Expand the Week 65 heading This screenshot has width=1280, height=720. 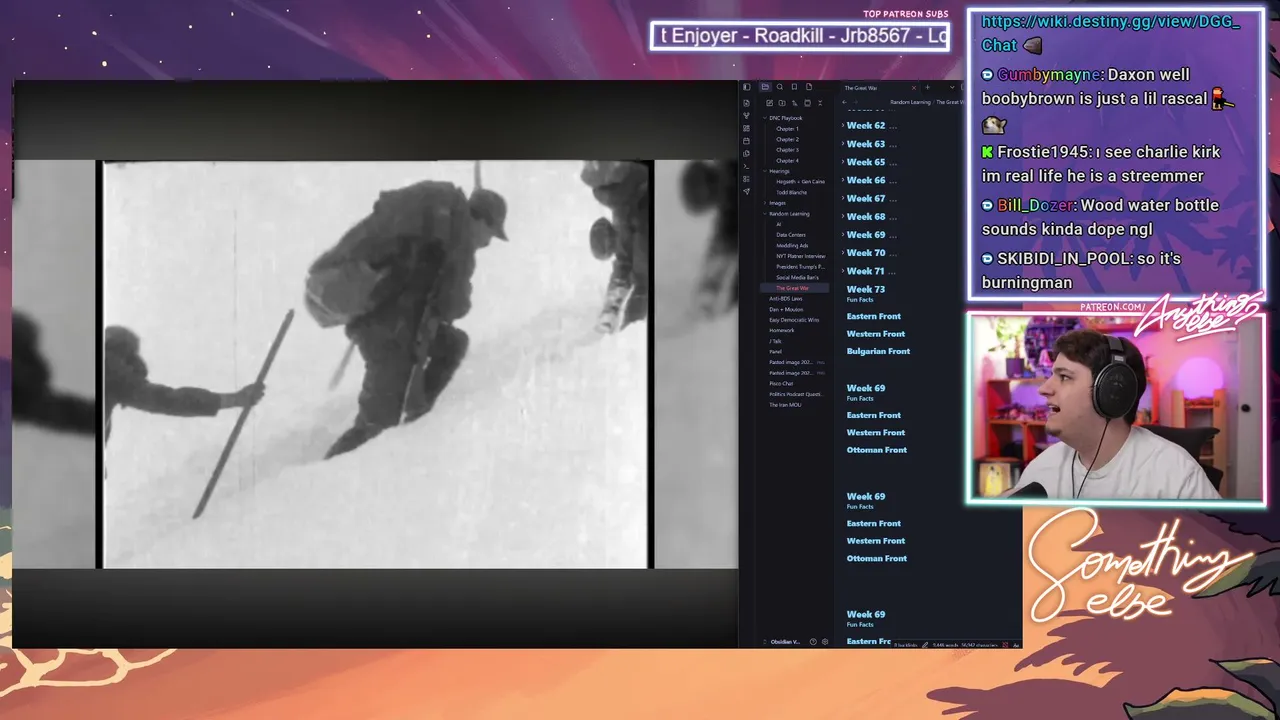click(x=843, y=162)
